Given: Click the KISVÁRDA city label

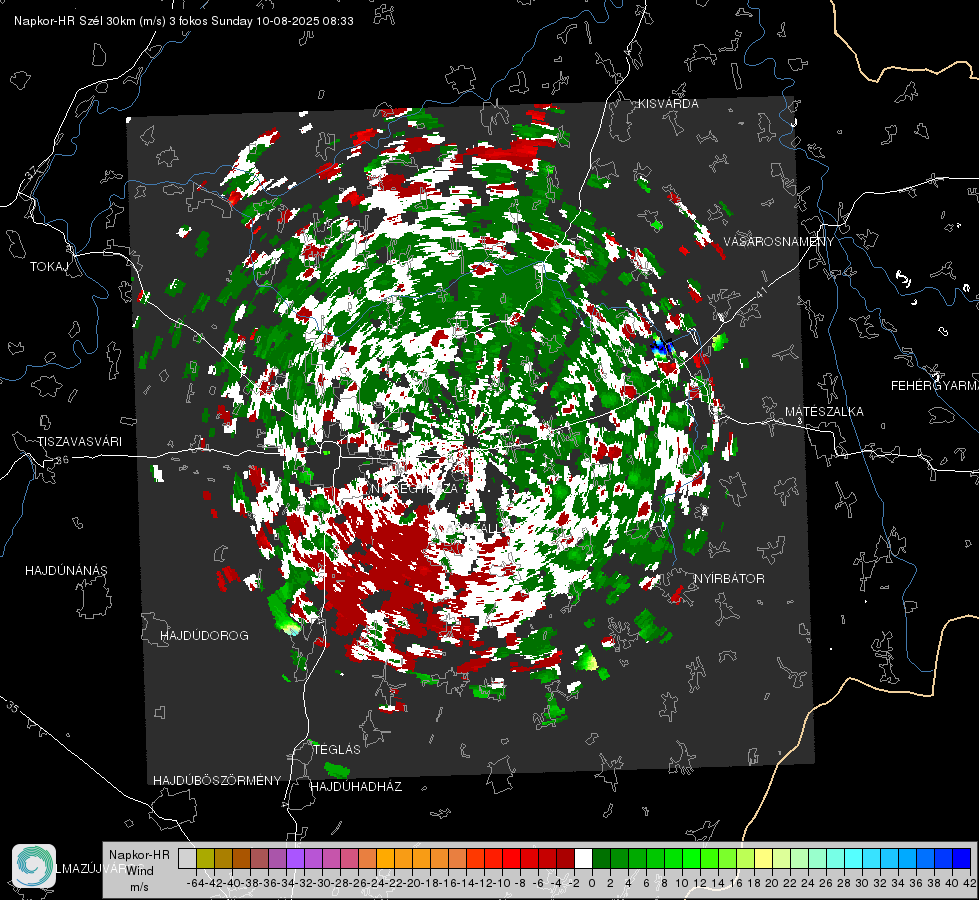Looking at the screenshot, I should [668, 104].
